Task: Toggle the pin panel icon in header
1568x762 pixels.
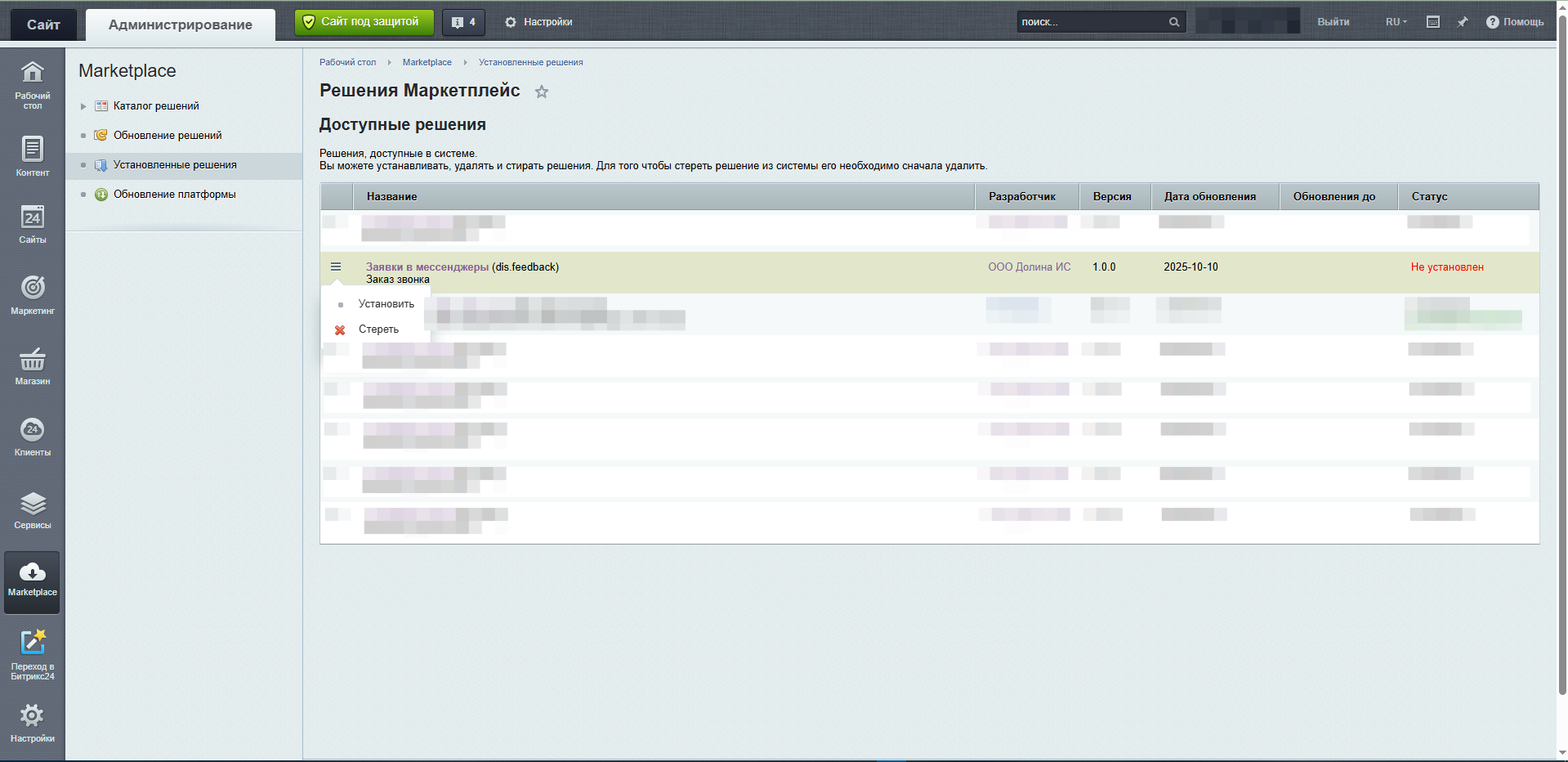Action: point(1462,22)
